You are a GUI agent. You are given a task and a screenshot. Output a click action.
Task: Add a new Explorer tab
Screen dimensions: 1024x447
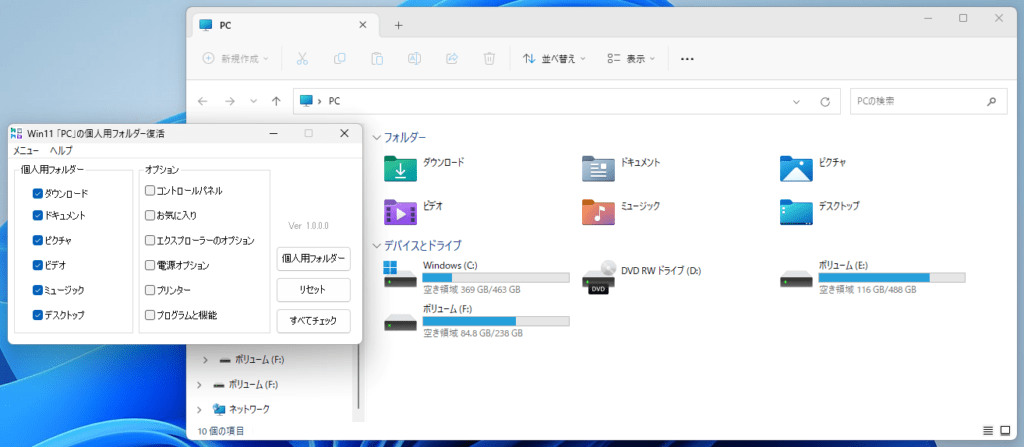(398, 25)
